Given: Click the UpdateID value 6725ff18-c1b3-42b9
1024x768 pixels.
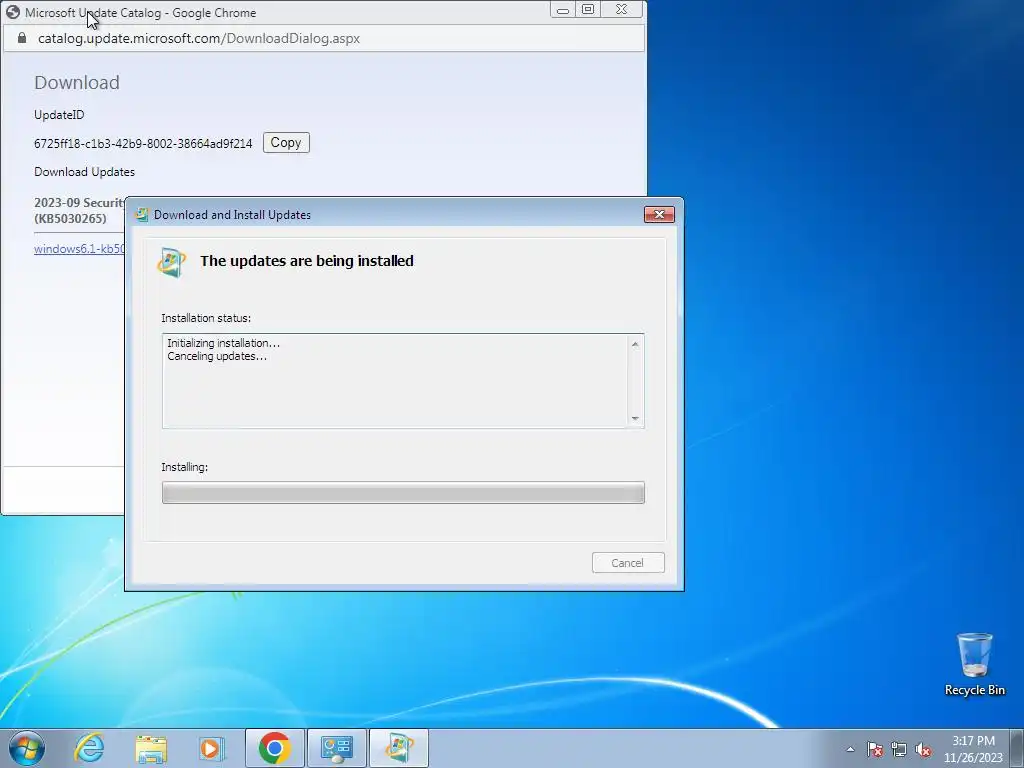Looking at the screenshot, I should tap(143, 144).
